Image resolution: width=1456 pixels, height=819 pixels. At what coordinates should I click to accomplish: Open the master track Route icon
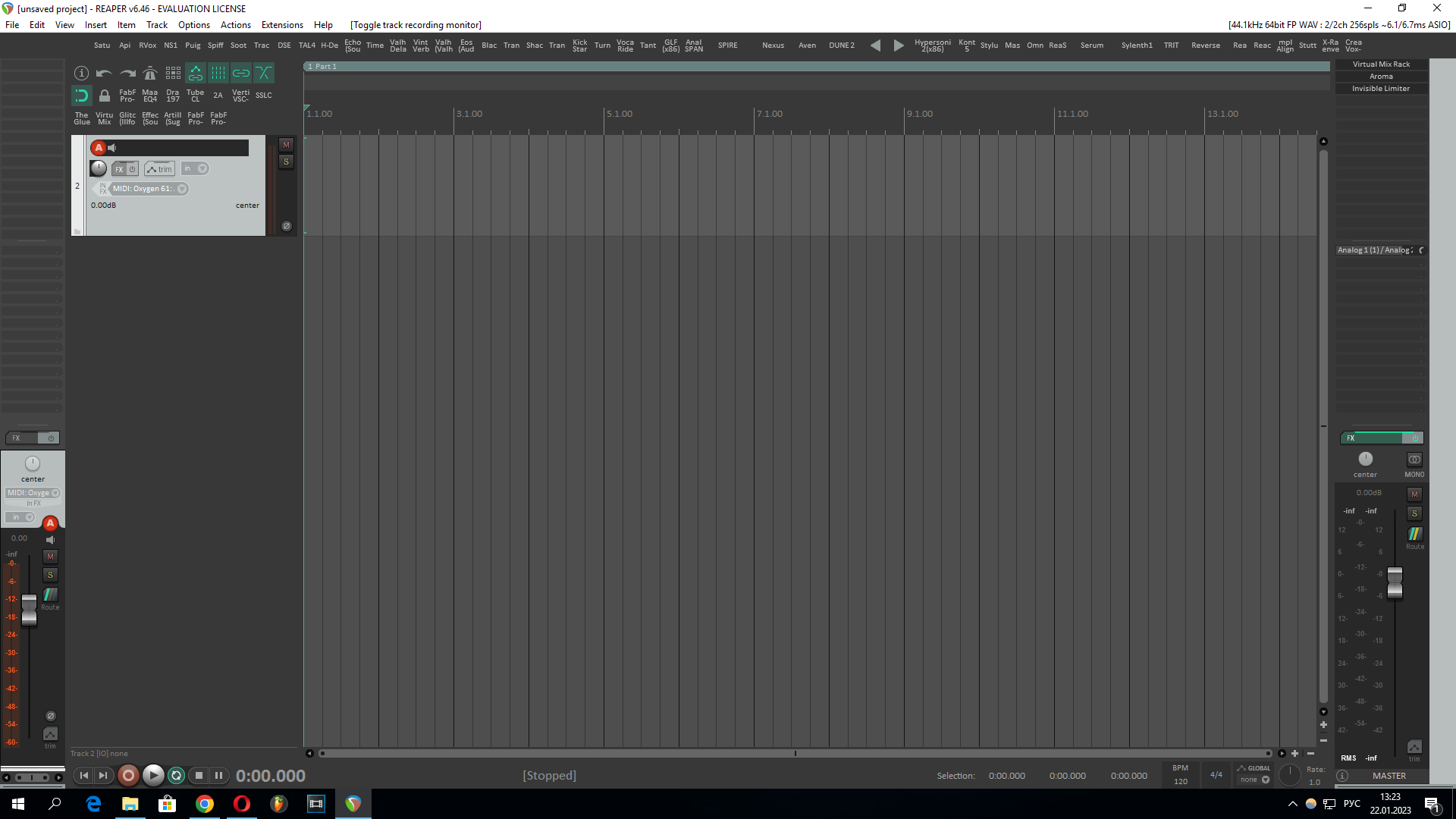click(x=1415, y=535)
